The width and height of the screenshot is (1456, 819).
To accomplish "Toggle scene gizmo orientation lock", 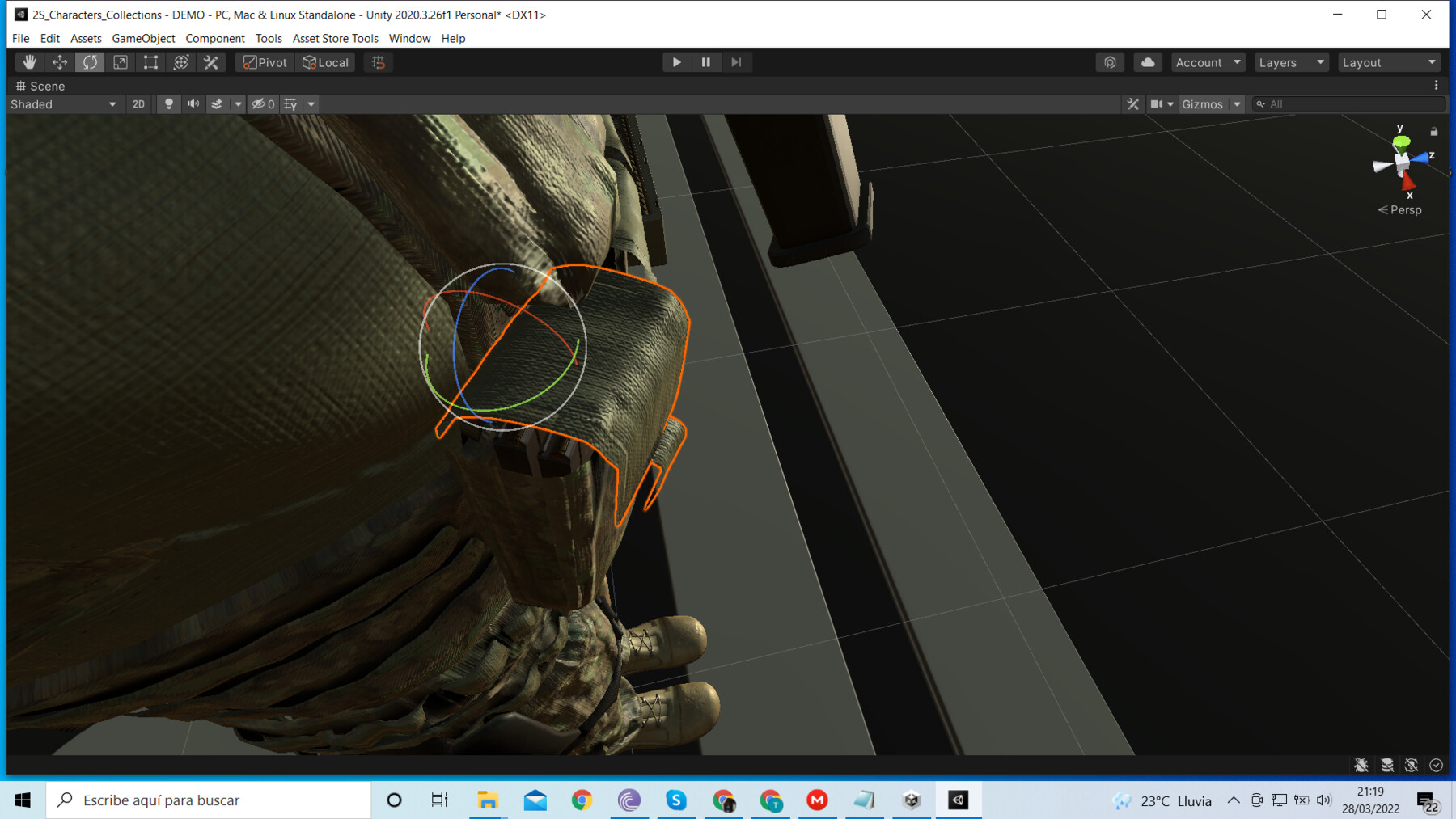I will coord(1434,131).
